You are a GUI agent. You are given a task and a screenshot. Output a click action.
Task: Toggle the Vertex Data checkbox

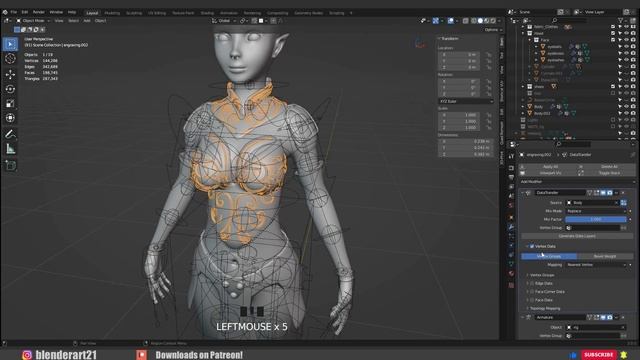pos(532,247)
